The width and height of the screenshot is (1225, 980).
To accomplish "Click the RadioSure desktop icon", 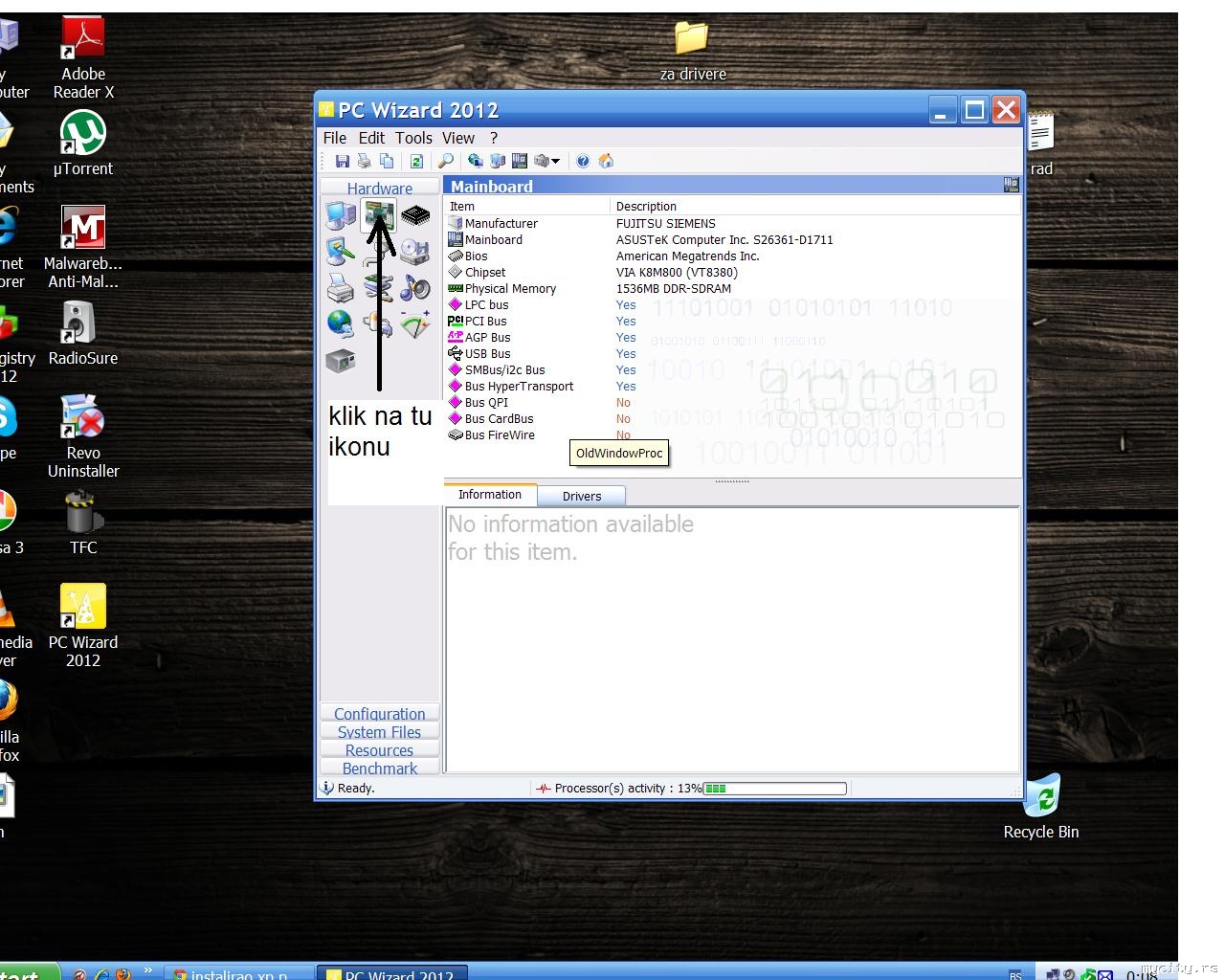I will (x=83, y=334).
